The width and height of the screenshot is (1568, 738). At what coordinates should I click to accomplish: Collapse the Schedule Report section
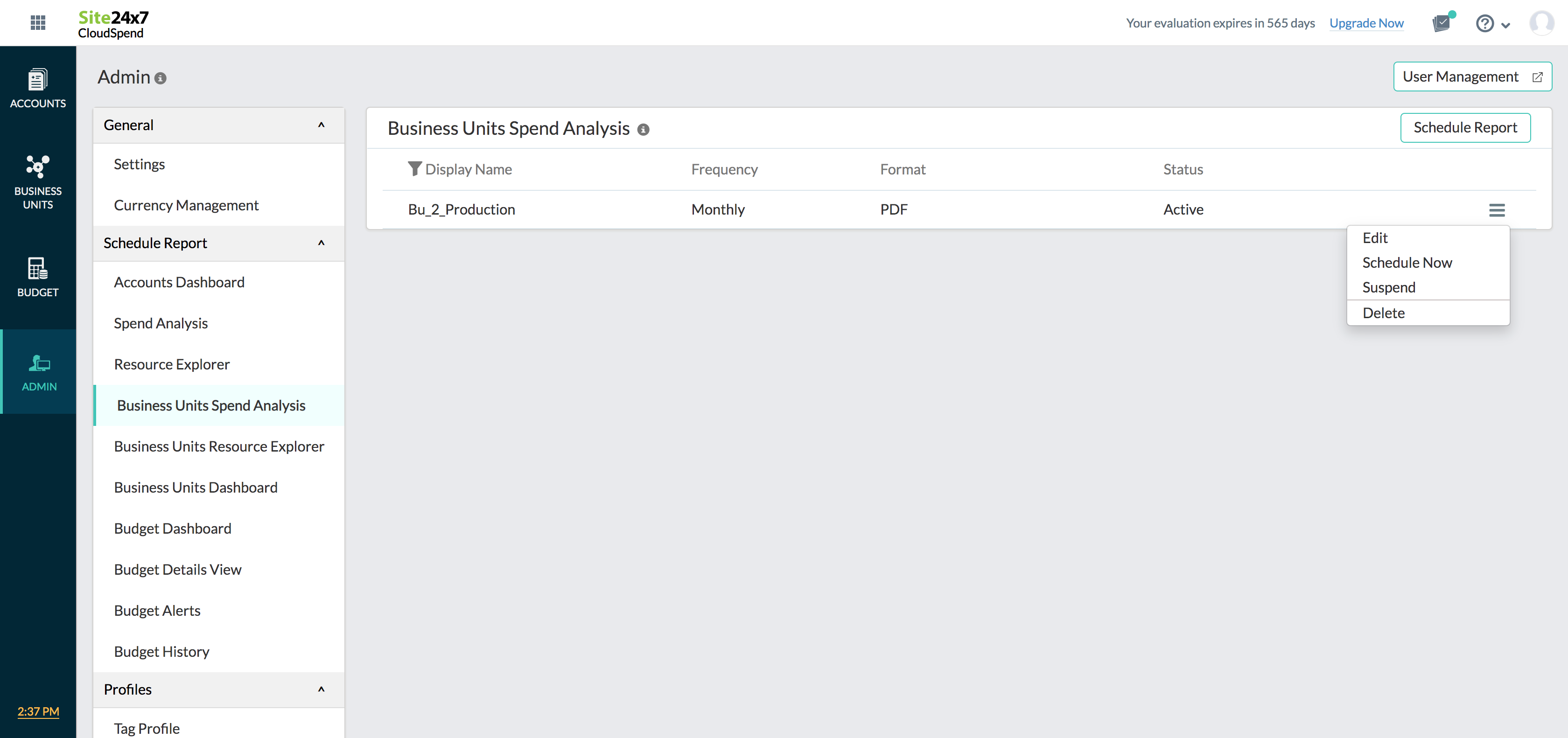click(x=322, y=243)
